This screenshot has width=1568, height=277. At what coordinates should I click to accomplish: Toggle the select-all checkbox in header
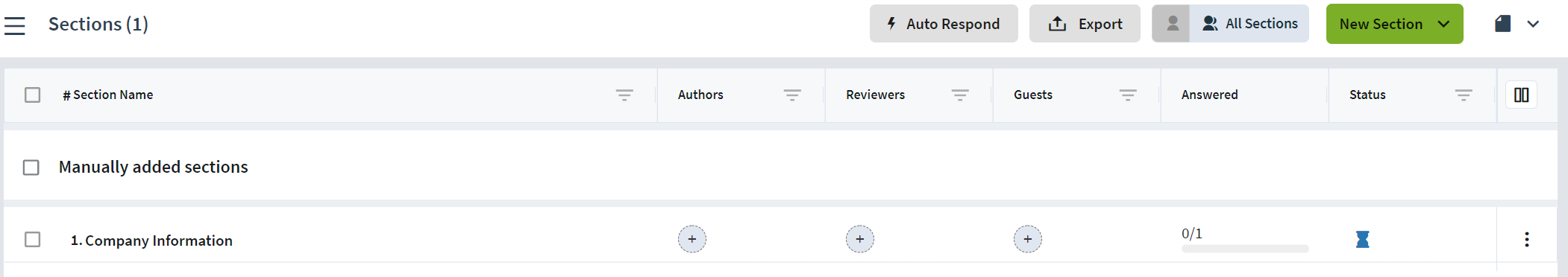coord(32,95)
